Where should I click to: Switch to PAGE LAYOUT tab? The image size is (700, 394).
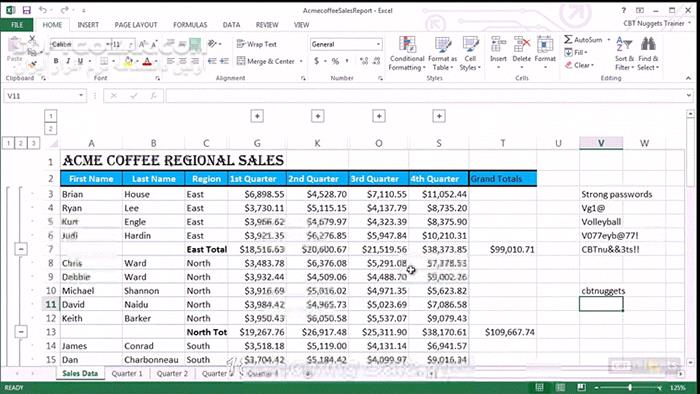point(136,25)
